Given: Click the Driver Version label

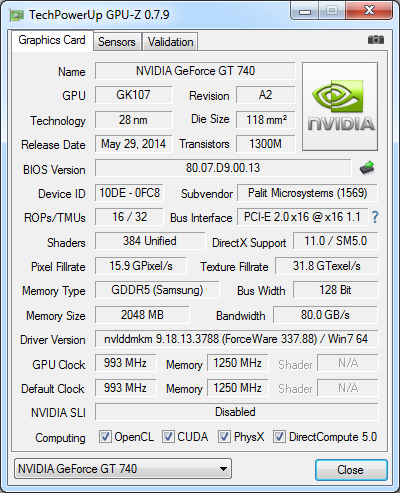Looking at the screenshot, I should tap(53, 340).
